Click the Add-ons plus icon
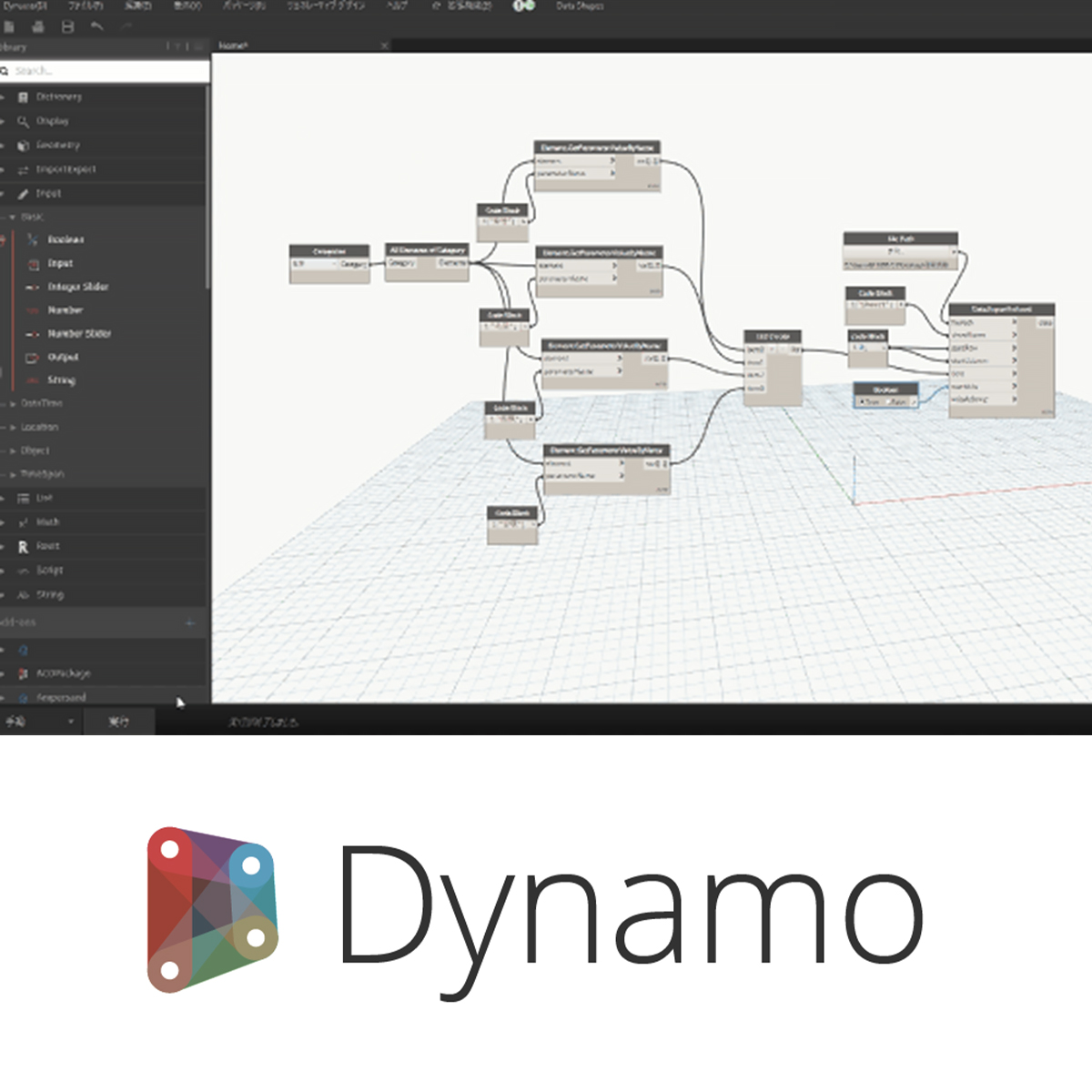This screenshot has width=1092, height=1092. point(190,623)
